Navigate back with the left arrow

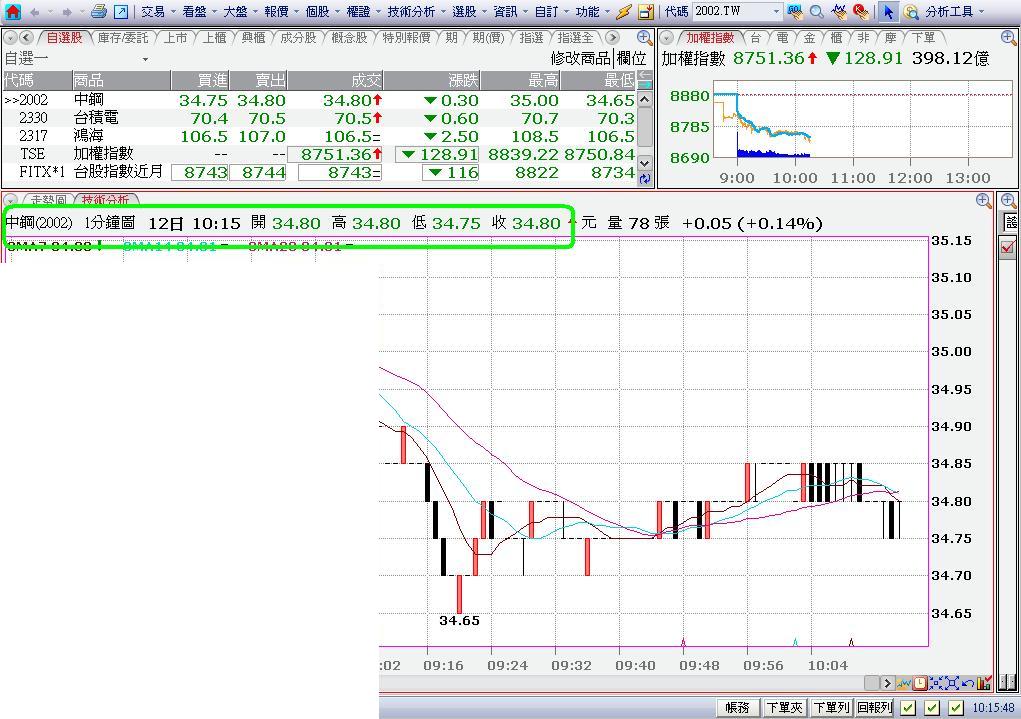(35, 12)
